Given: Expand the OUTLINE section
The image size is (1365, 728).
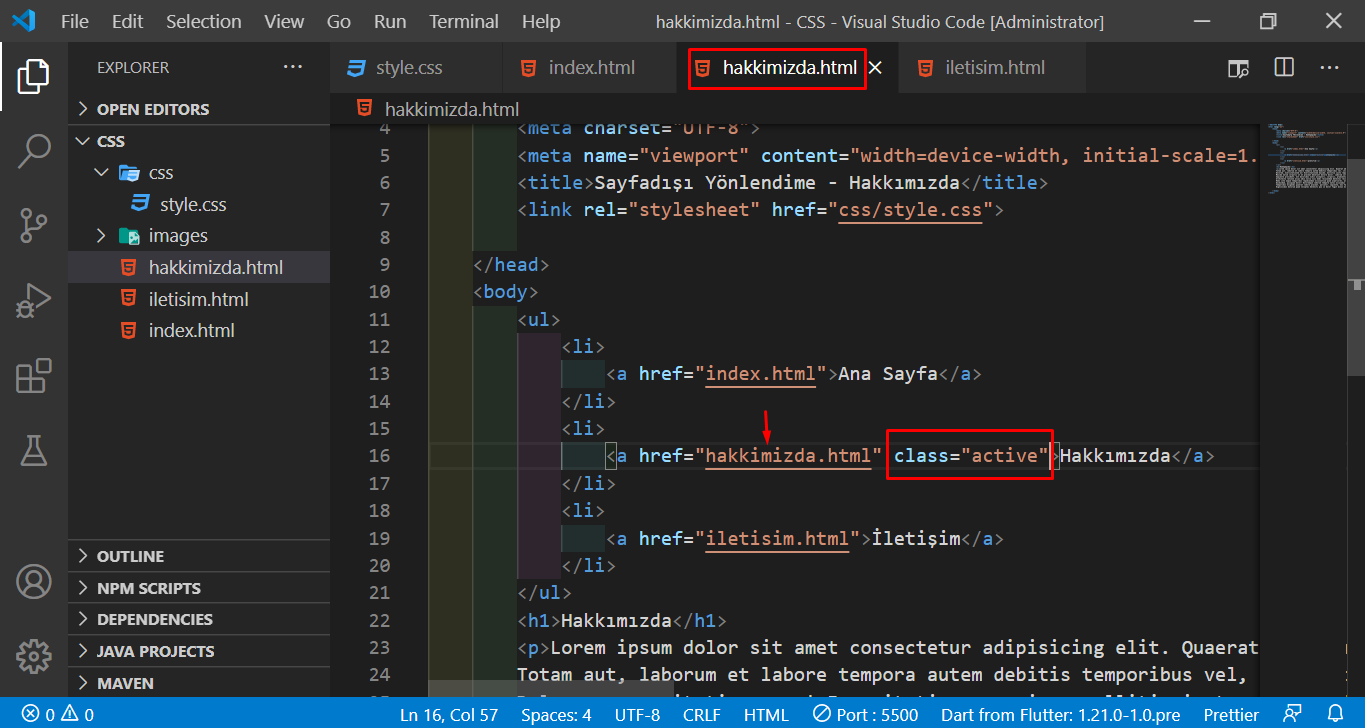Looking at the screenshot, I should 130,556.
